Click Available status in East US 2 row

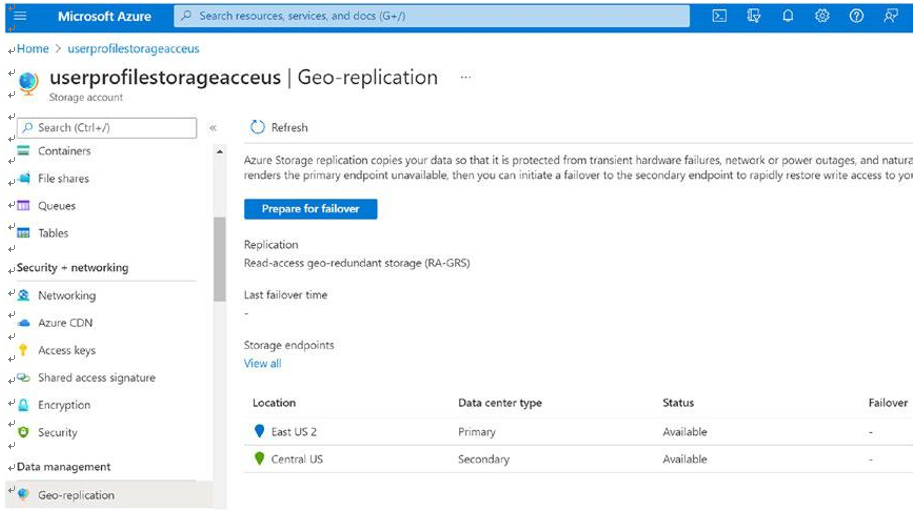tap(685, 432)
